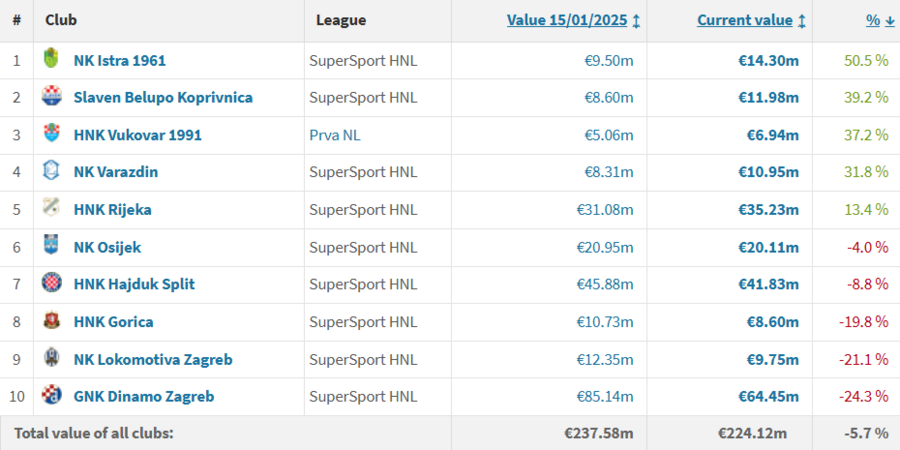Click the GNK Dinamo Zagreb crest
Viewport: 900px width, 450px height.
tap(51, 396)
